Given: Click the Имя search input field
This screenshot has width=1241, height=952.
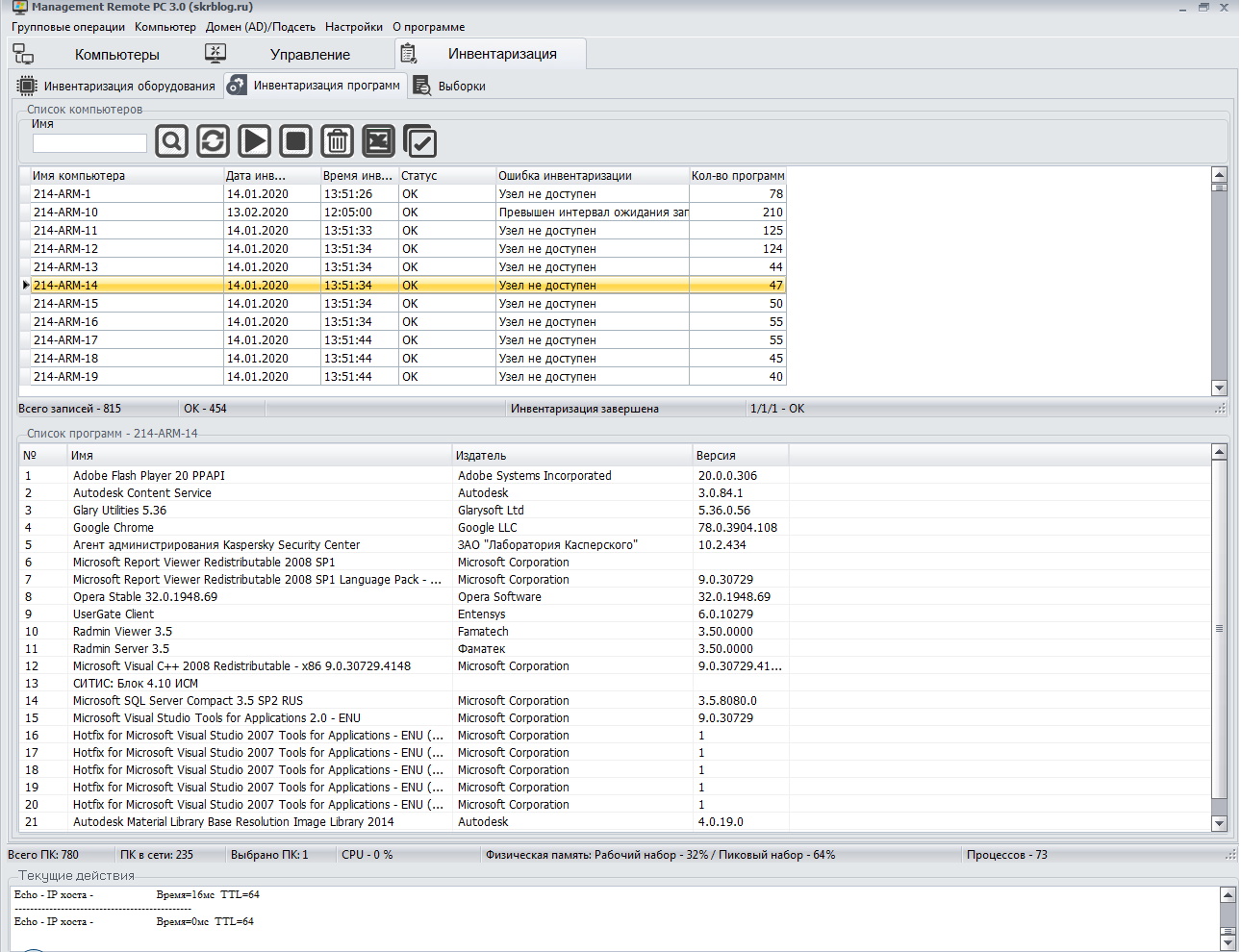Looking at the screenshot, I should tap(89, 143).
